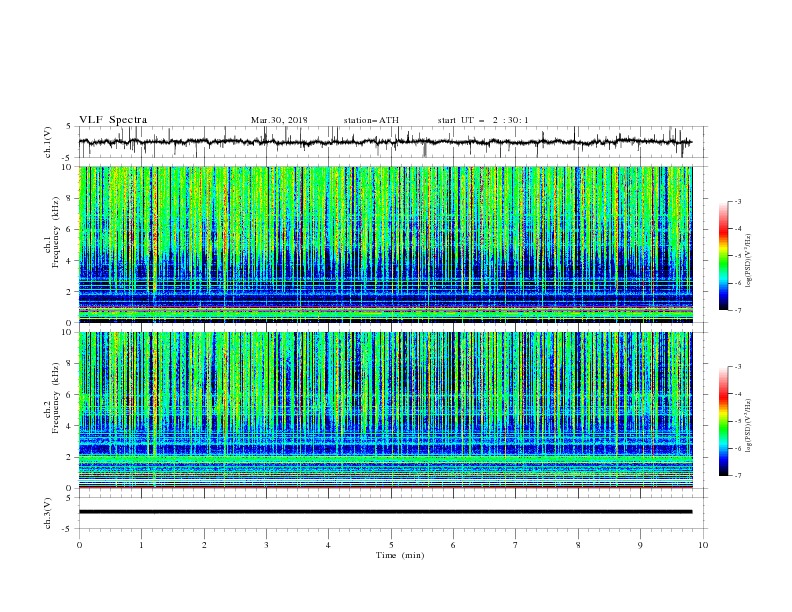The width and height of the screenshot is (792, 612).
Task: Click the flat black ch.3 voltage trace
Action: coord(385,512)
